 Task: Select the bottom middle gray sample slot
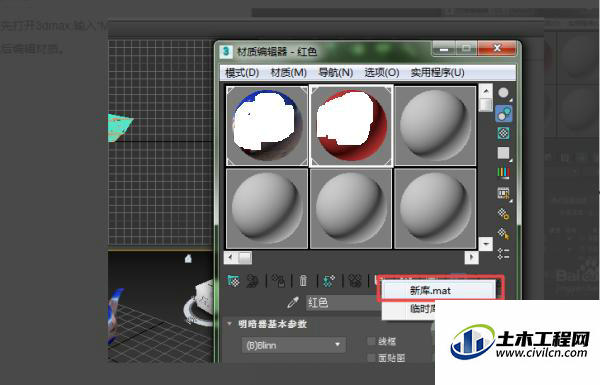351,209
